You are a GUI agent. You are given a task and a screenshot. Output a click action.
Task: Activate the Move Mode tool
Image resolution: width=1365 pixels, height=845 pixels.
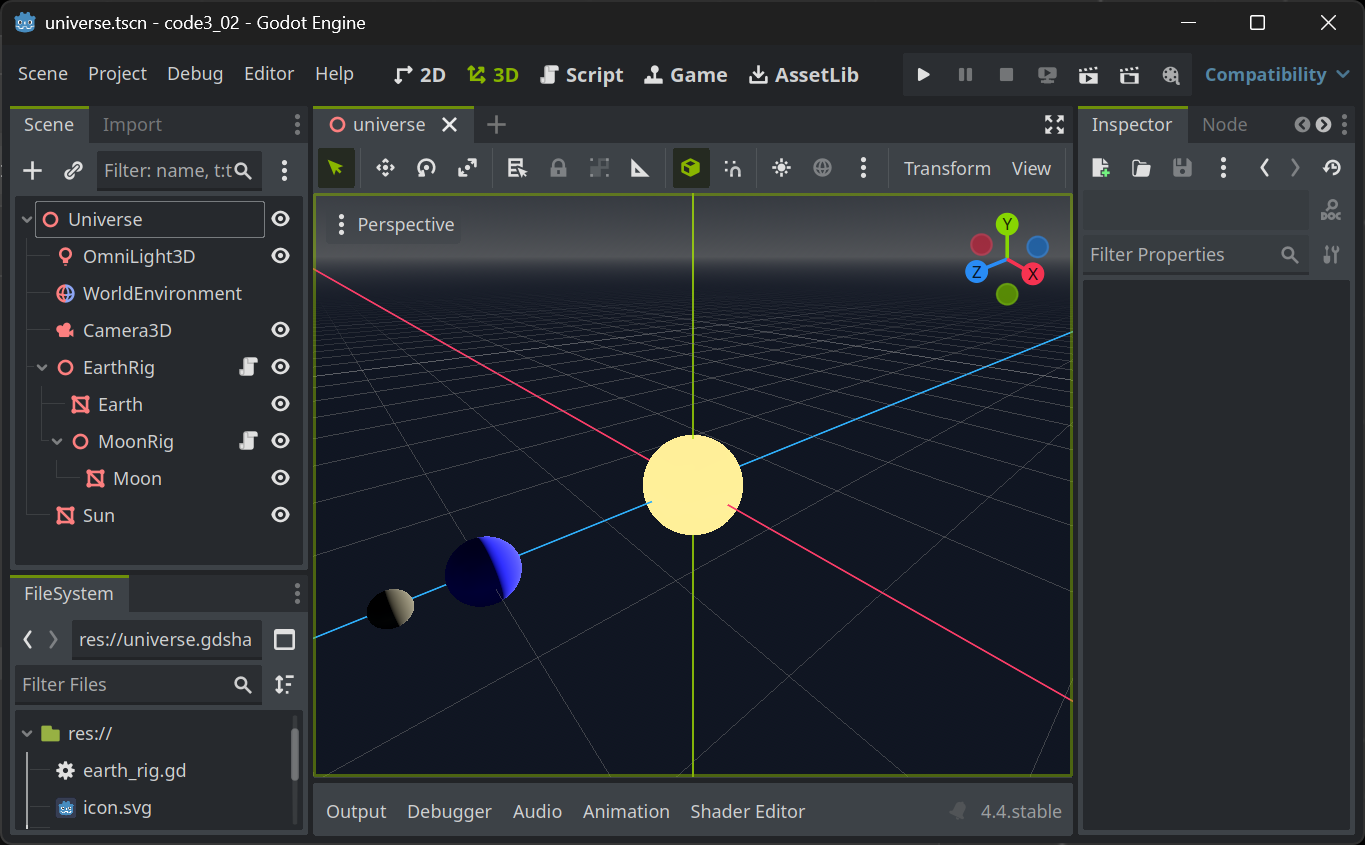tap(385, 168)
